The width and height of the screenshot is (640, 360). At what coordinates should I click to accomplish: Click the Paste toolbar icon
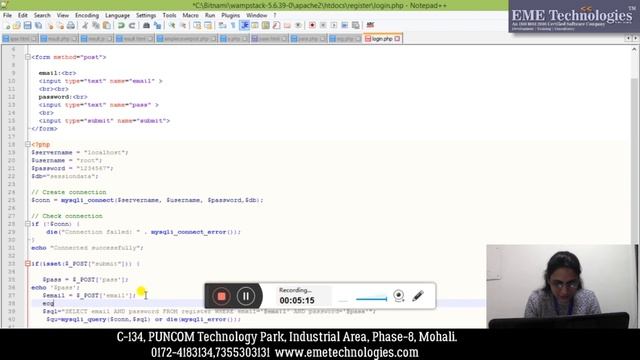[x=106, y=26]
